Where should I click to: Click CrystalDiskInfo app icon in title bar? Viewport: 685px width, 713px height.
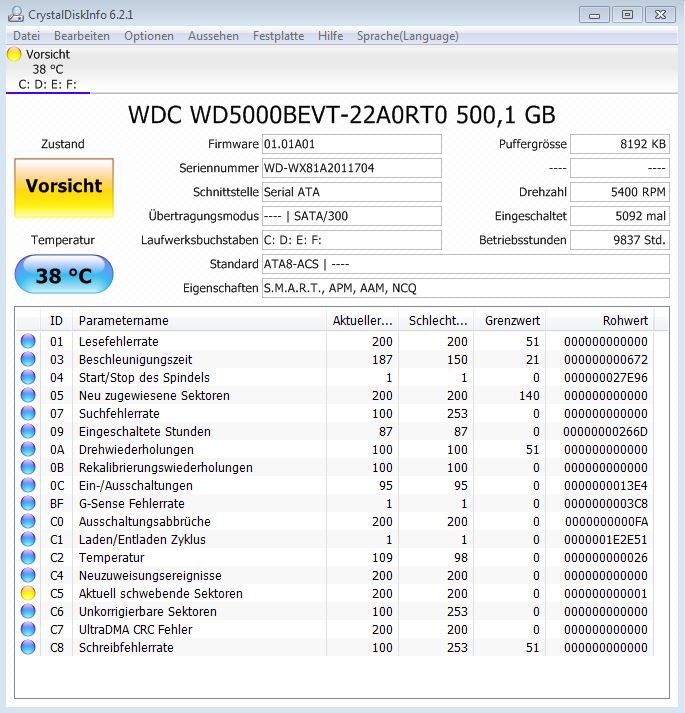[15, 14]
